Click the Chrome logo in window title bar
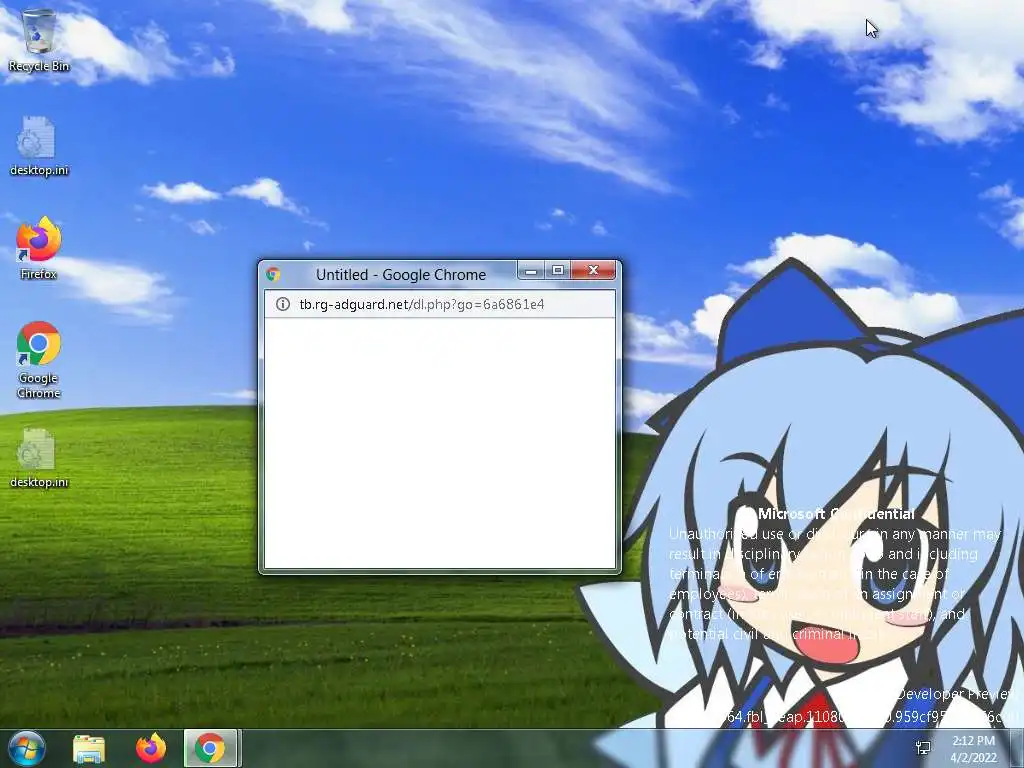 tap(274, 274)
